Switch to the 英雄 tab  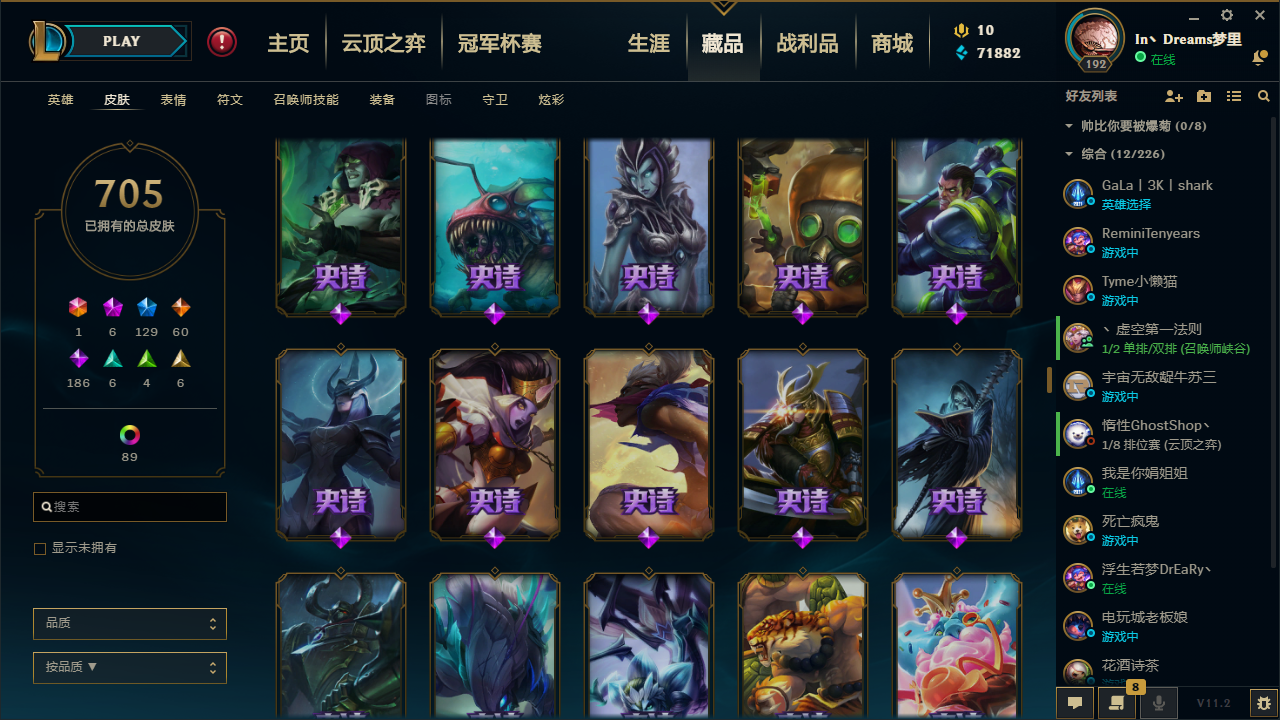pos(61,100)
